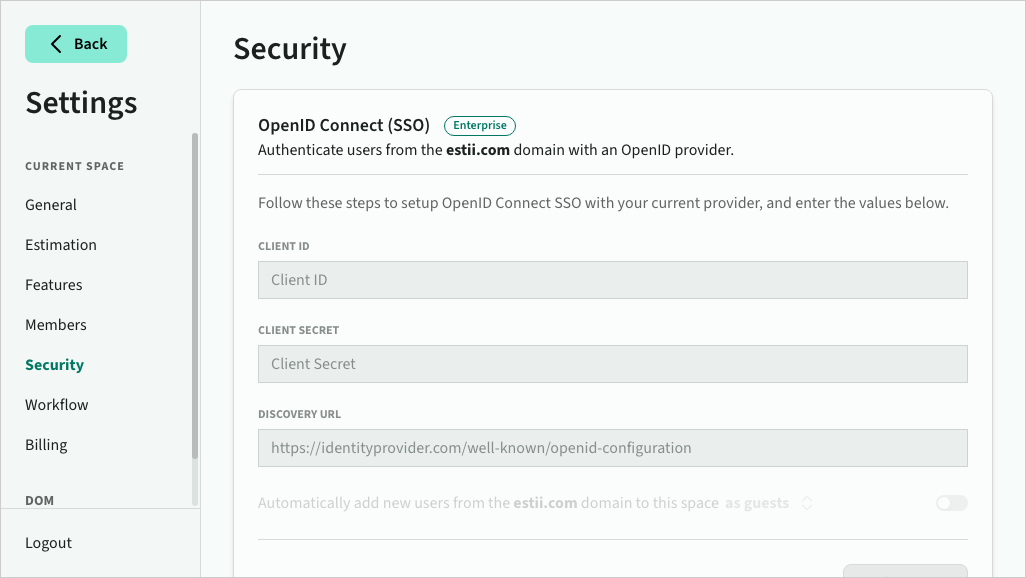Click the DOM section header in sidebar
The image size is (1026, 578).
(40, 500)
